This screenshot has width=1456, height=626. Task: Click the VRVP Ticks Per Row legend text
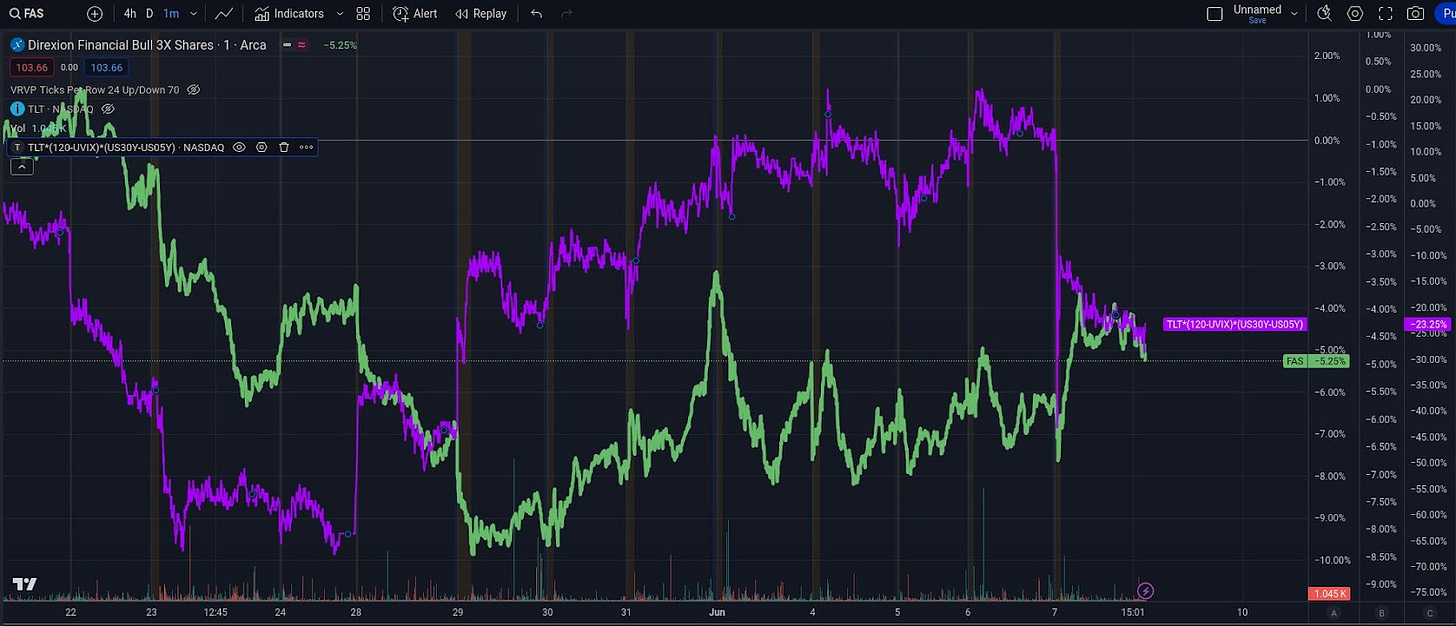point(95,90)
